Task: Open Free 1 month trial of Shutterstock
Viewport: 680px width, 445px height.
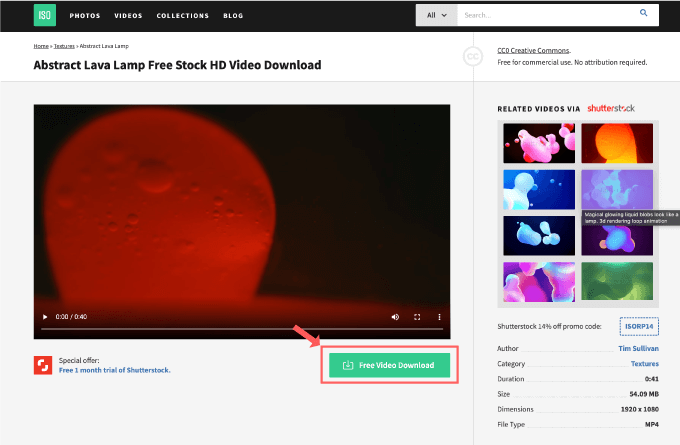Action: pos(114,370)
